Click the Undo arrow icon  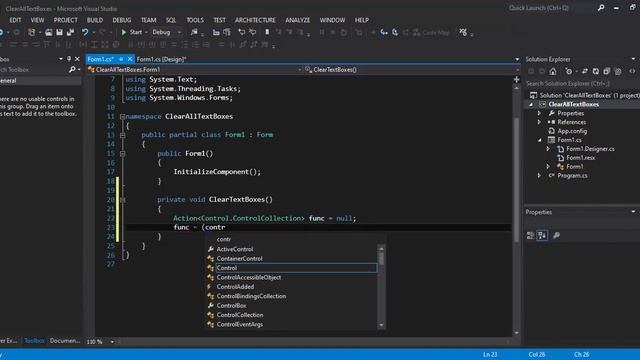pyautogui.click(x=85, y=32)
